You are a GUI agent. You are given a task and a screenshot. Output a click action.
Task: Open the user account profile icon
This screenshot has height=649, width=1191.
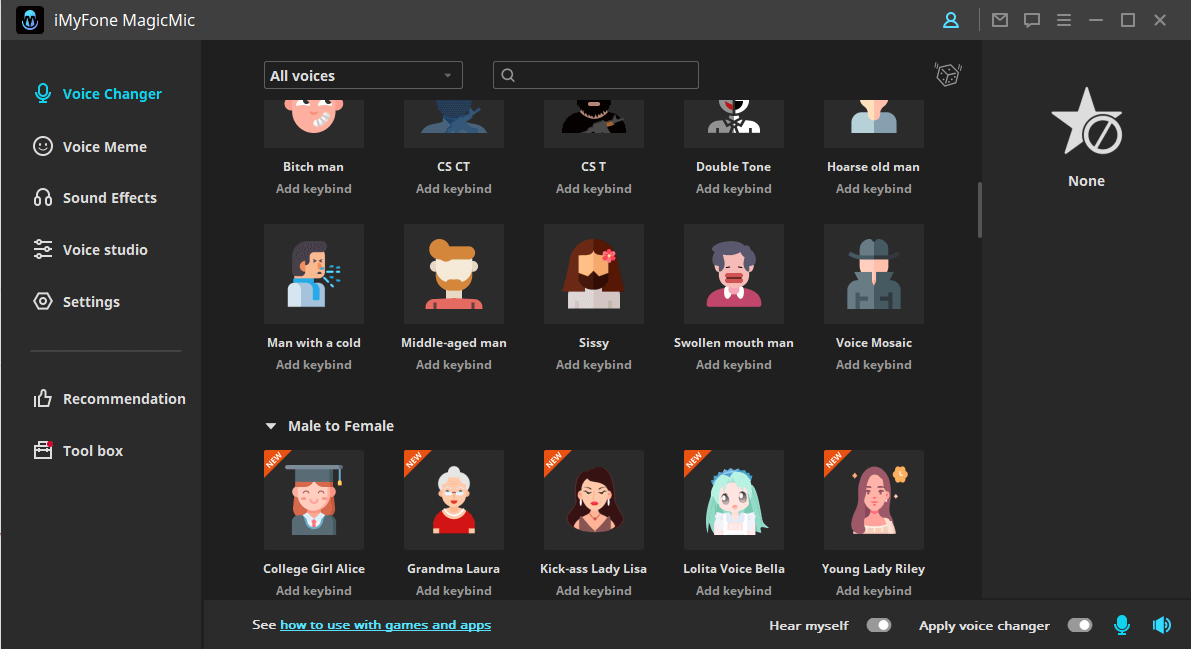pos(950,21)
